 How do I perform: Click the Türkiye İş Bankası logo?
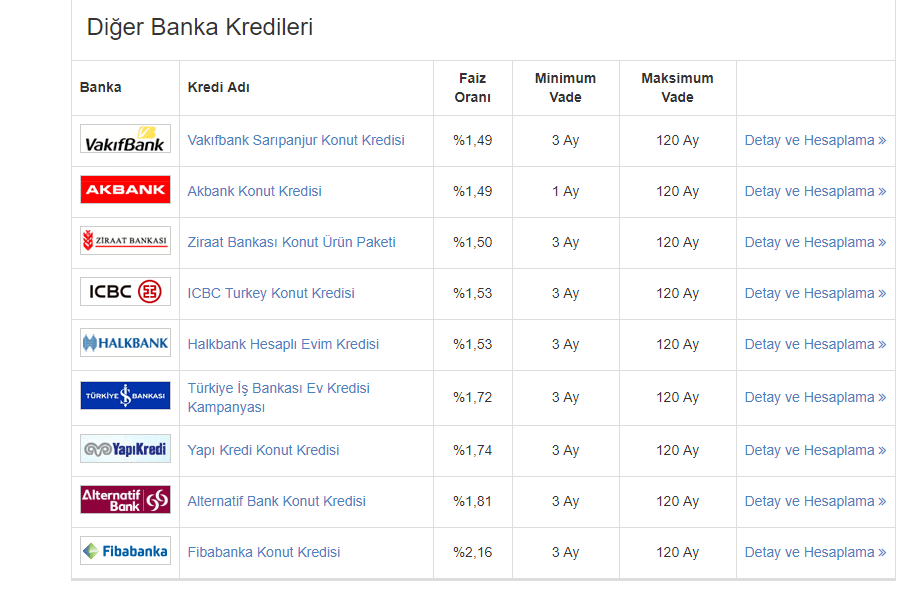(125, 396)
